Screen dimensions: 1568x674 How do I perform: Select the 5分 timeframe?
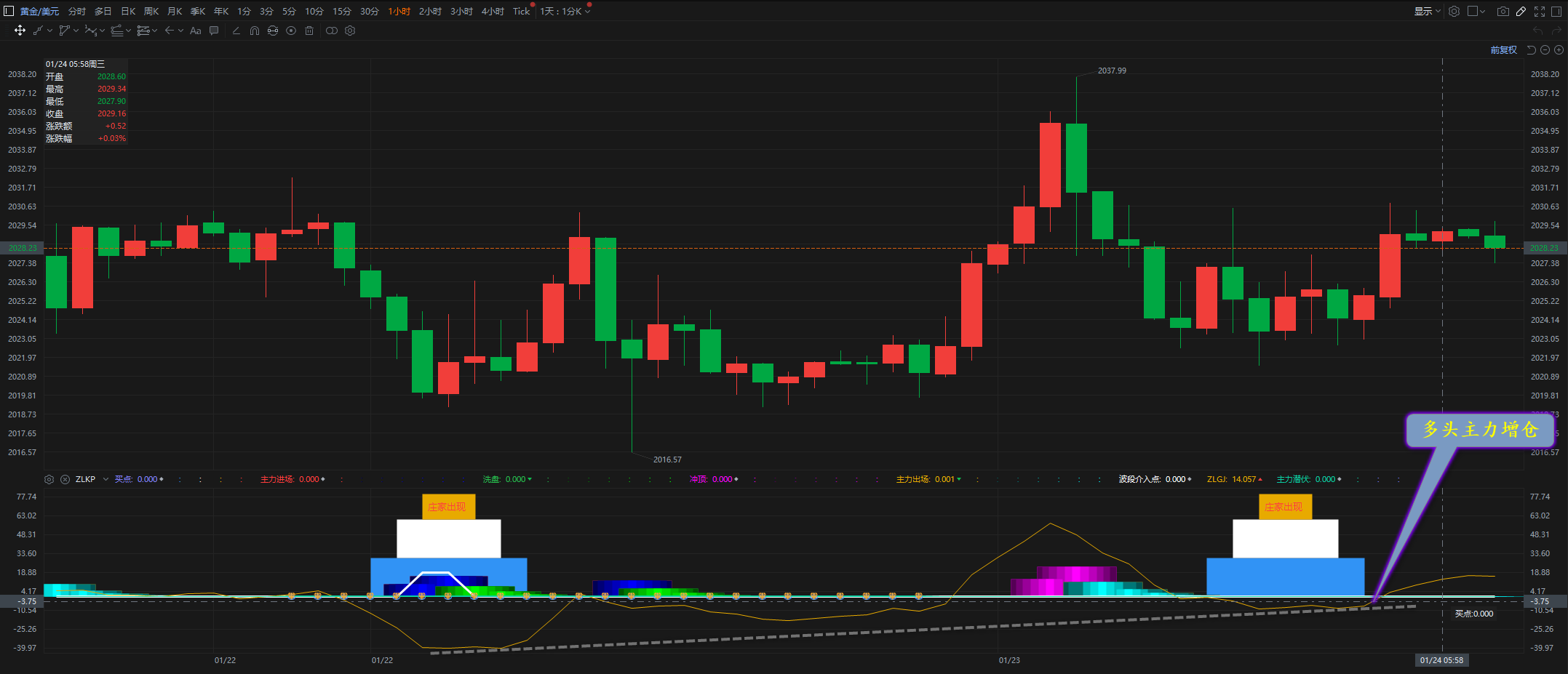289,11
